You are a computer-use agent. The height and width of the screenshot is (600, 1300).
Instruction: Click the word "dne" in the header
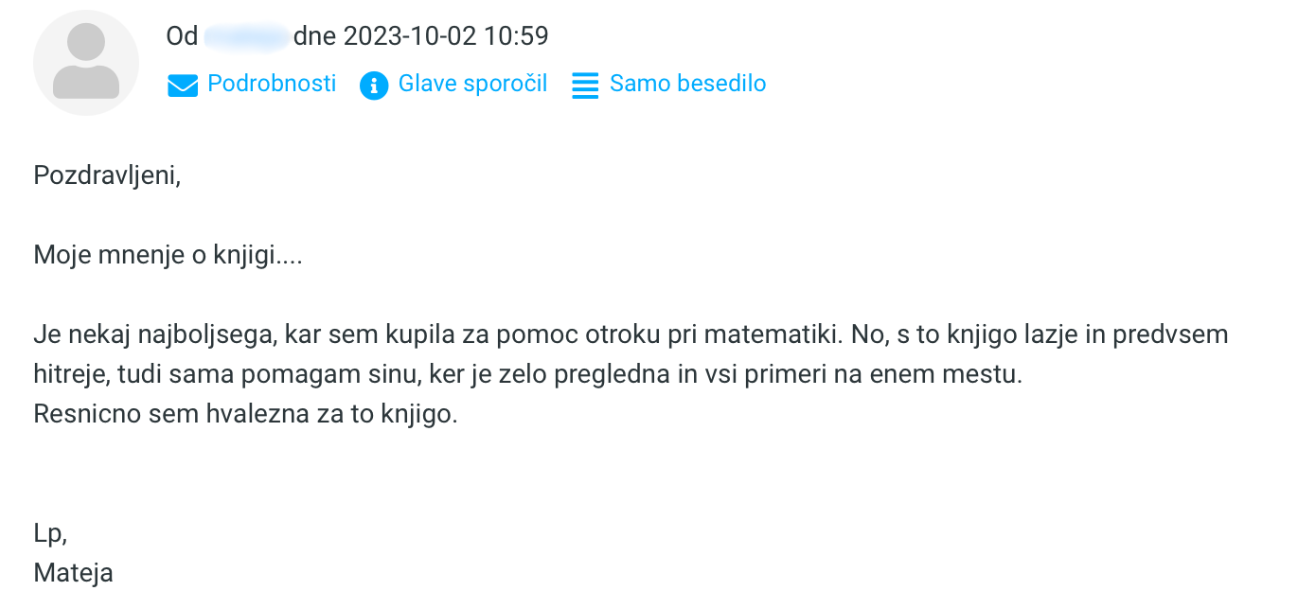tap(314, 37)
